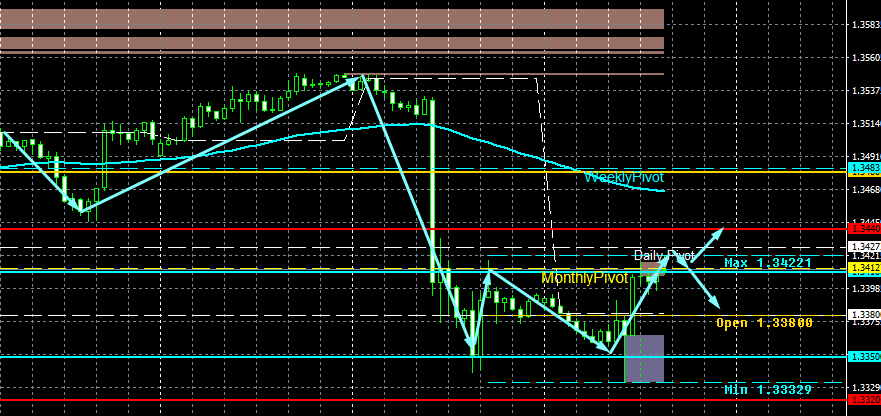Click the WeeklyPivot label
This screenshot has height=416, width=881.
[624, 177]
